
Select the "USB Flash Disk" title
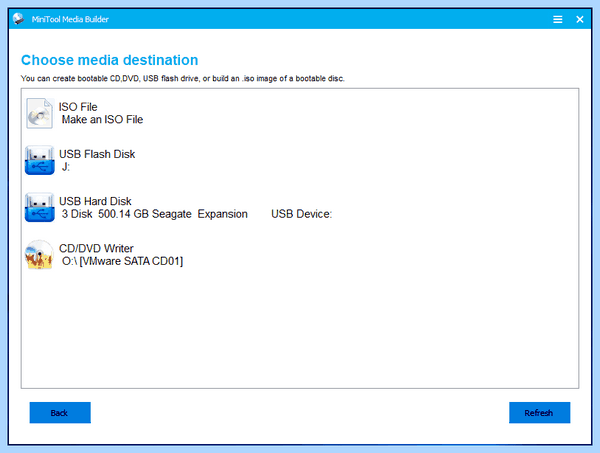pyautogui.click(x=97, y=154)
